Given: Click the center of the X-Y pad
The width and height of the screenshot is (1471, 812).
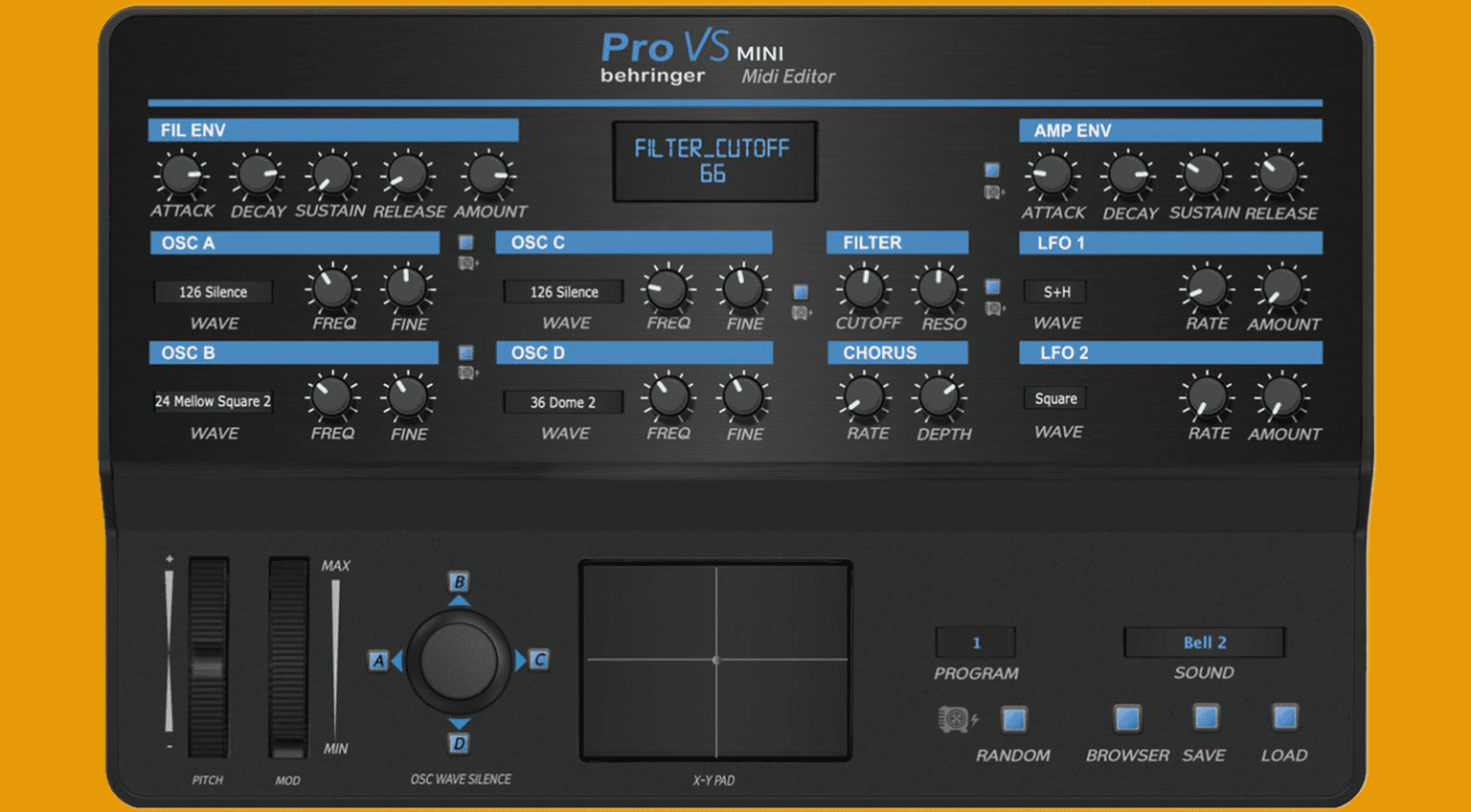Looking at the screenshot, I should [715, 661].
